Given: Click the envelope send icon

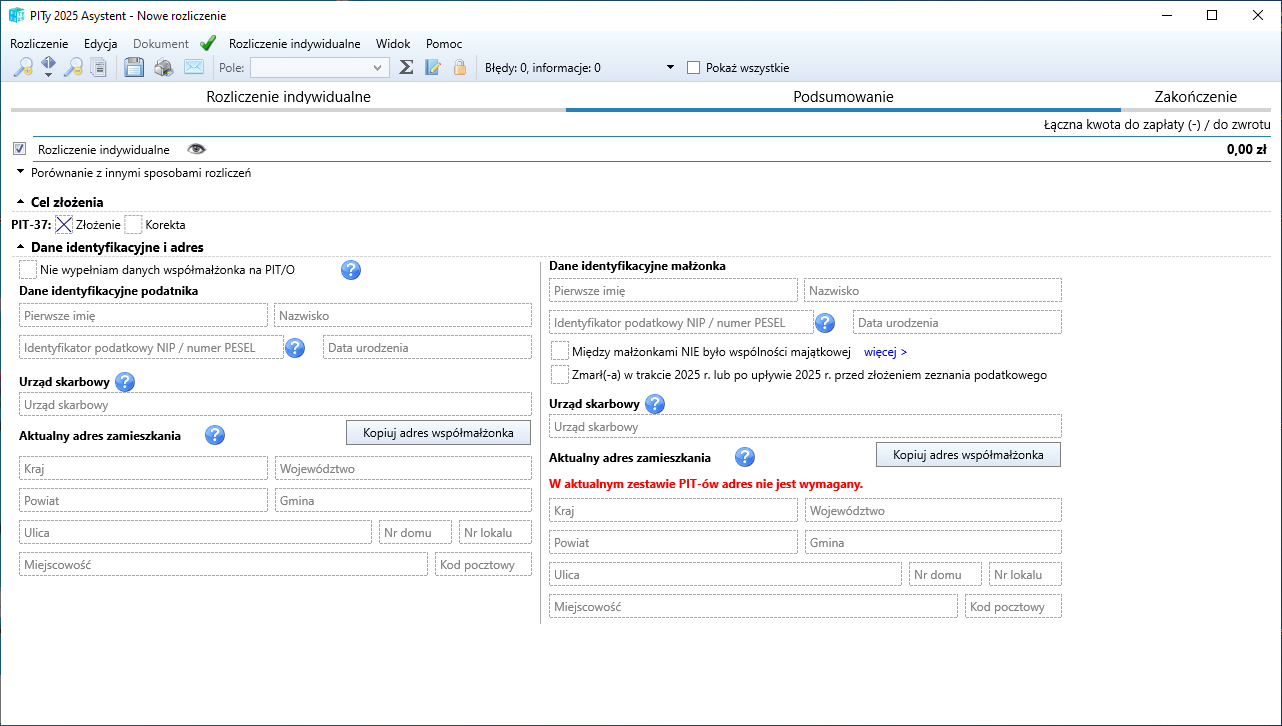Looking at the screenshot, I should point(194,68).
